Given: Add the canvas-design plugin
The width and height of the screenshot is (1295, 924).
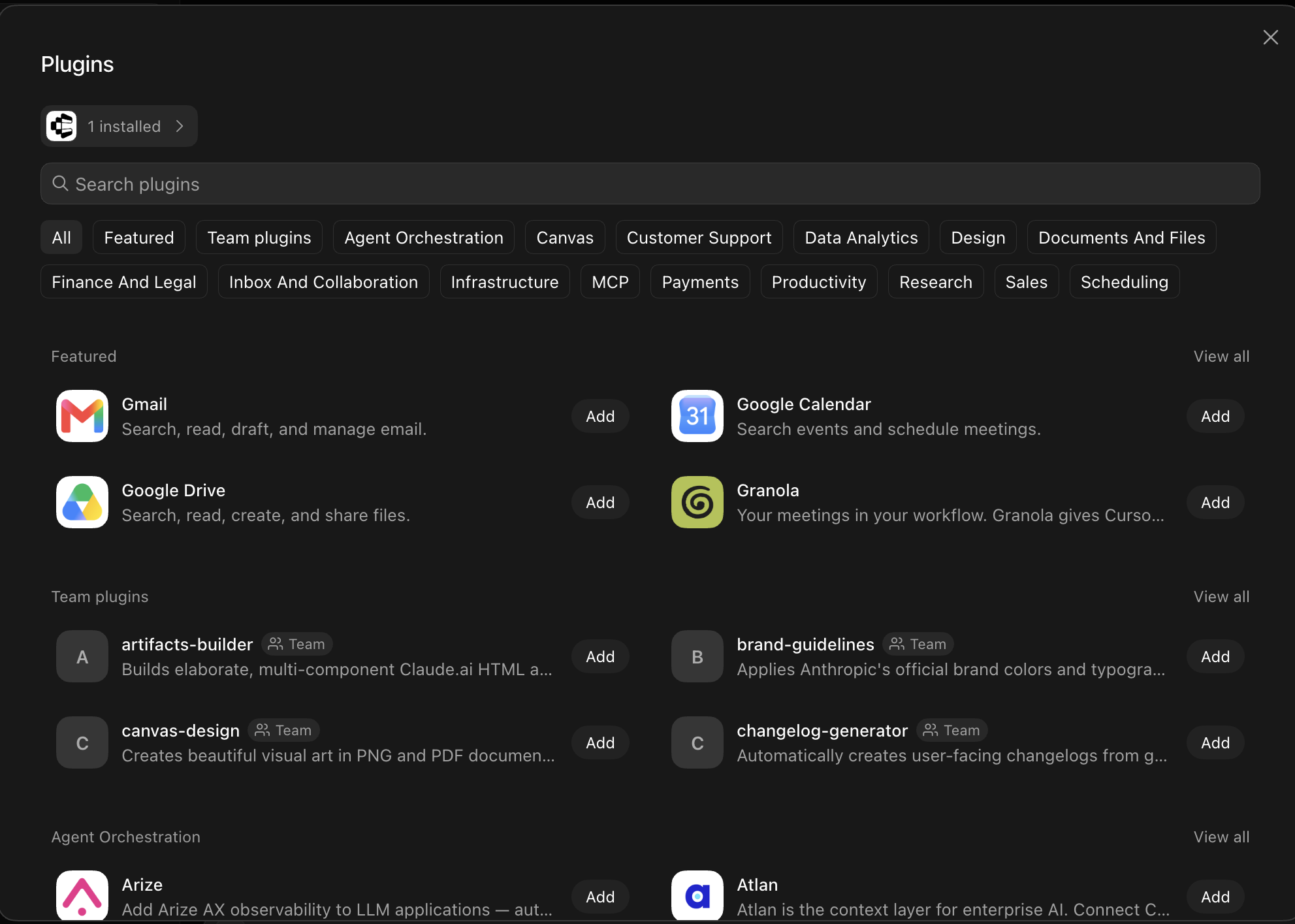Looking at the screenshot, I should coord(600,742).
